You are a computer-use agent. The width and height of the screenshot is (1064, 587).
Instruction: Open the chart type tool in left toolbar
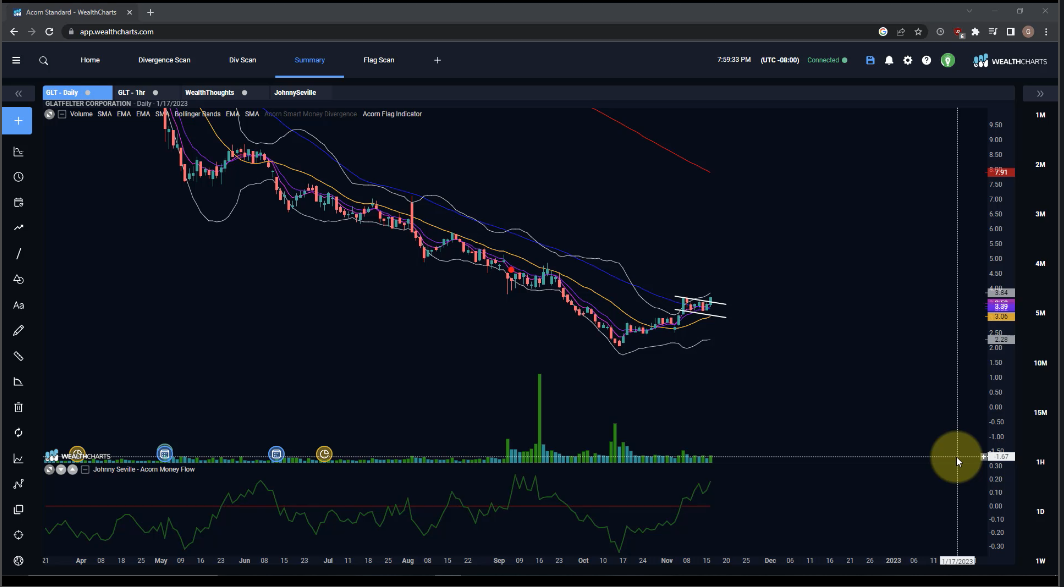pos(18,151)
